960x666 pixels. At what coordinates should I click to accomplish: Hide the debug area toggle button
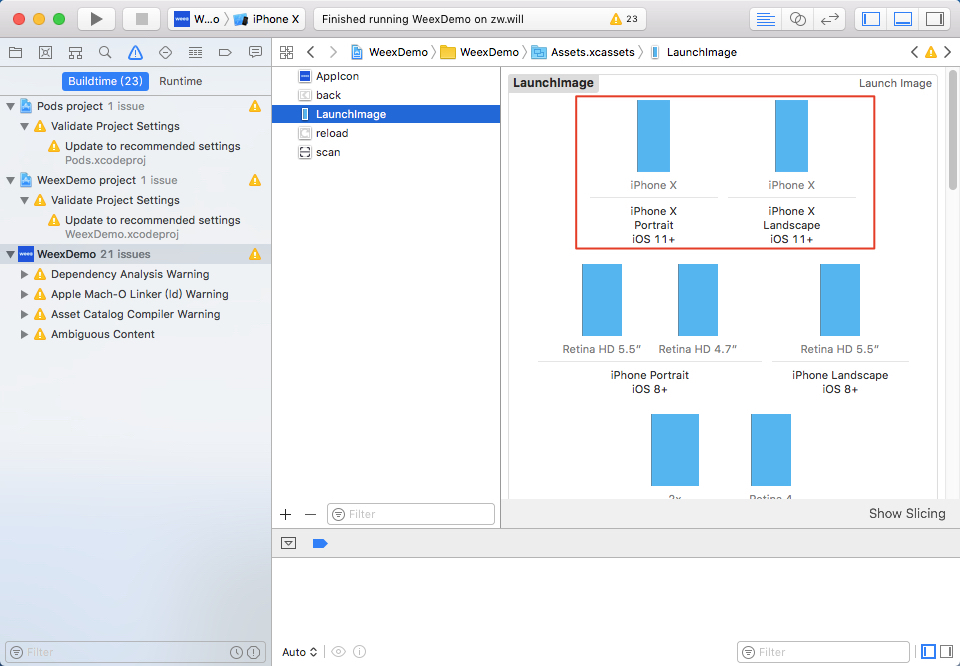[x=288, y=544]
